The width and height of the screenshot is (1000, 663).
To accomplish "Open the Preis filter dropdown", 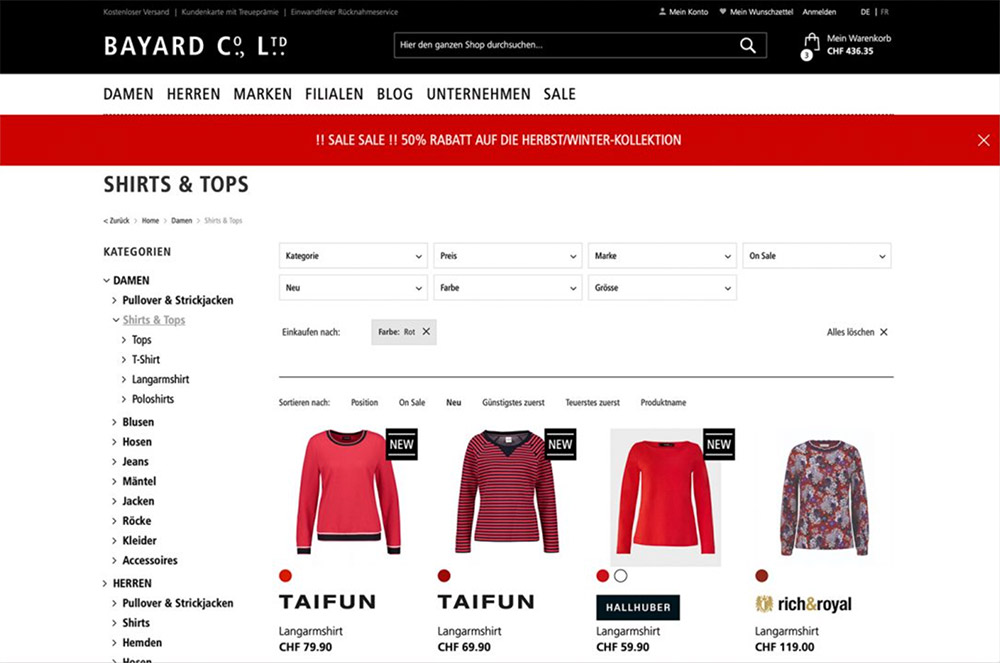I will click(x=508, y=256).
